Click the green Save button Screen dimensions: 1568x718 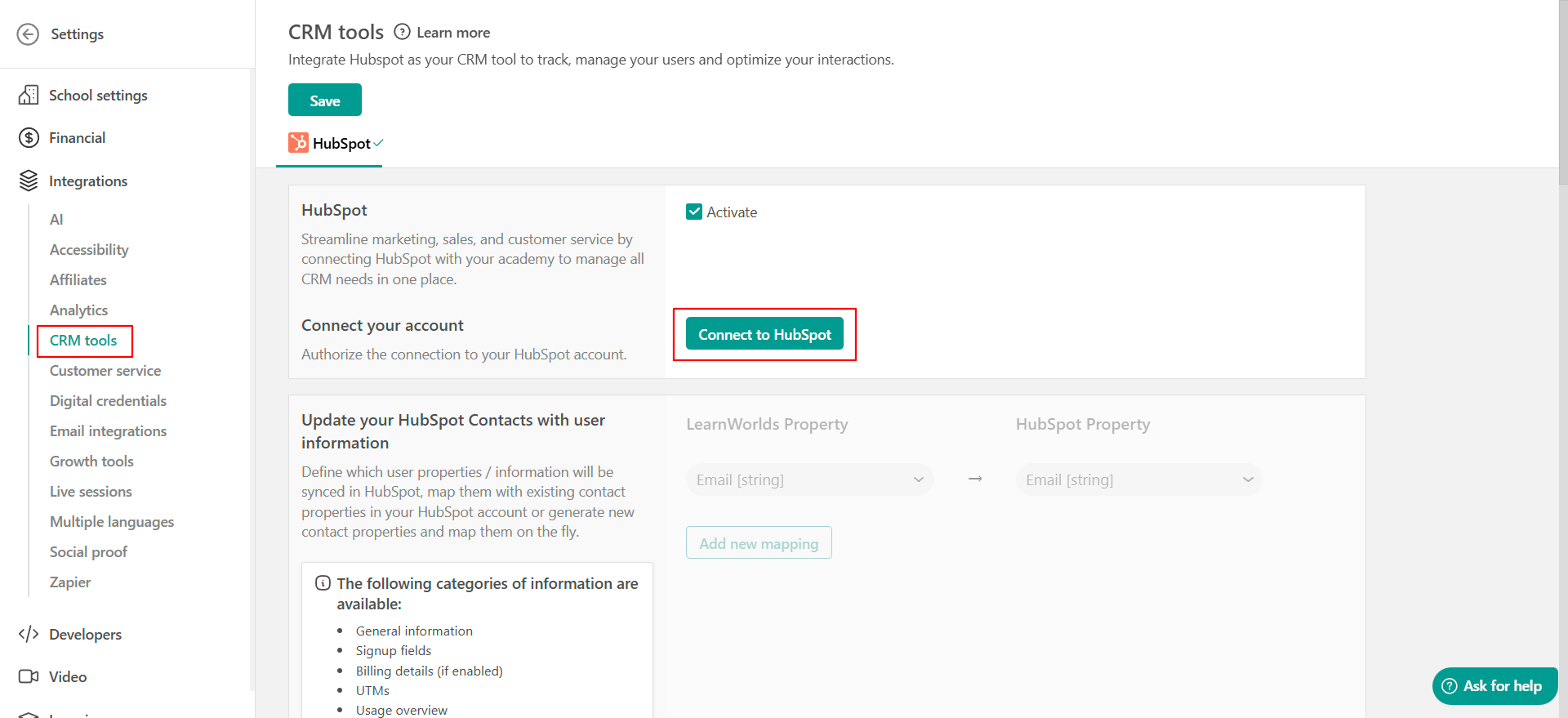[x=325, y=100]
